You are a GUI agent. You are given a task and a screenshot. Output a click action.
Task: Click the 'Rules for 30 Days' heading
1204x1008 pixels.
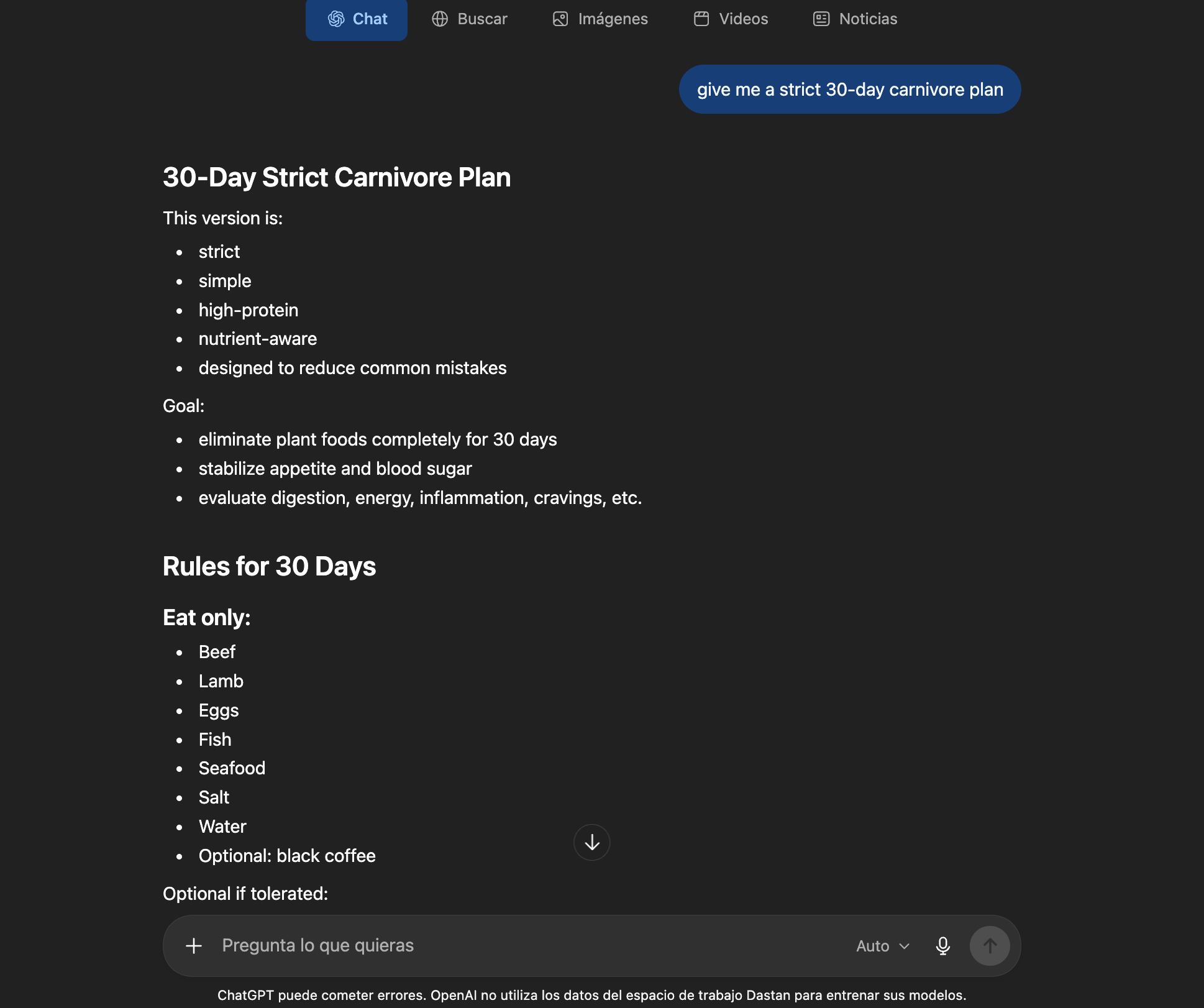tap(269, 567)
